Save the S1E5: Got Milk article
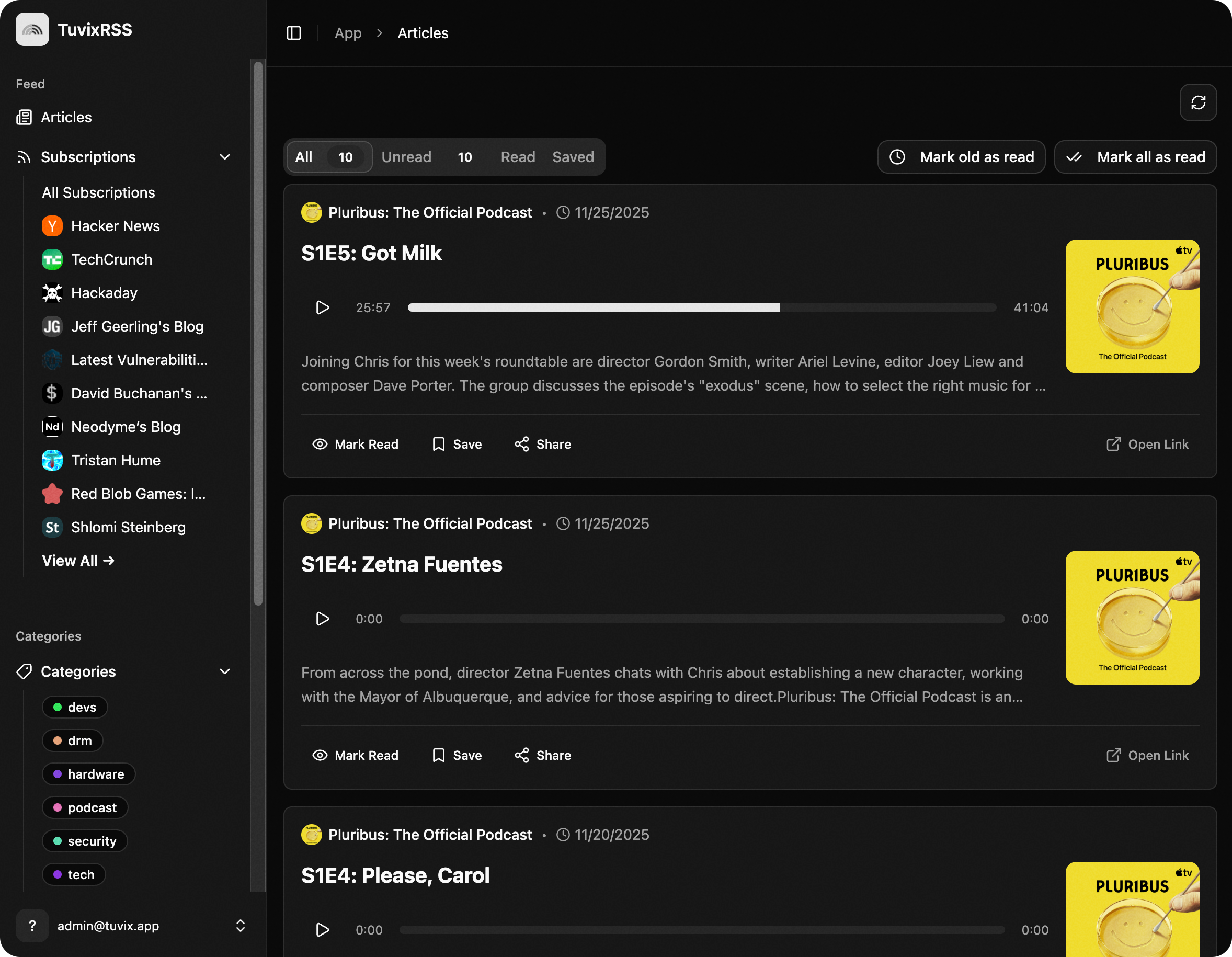1232x957 pixels. [x=457, y=444]
